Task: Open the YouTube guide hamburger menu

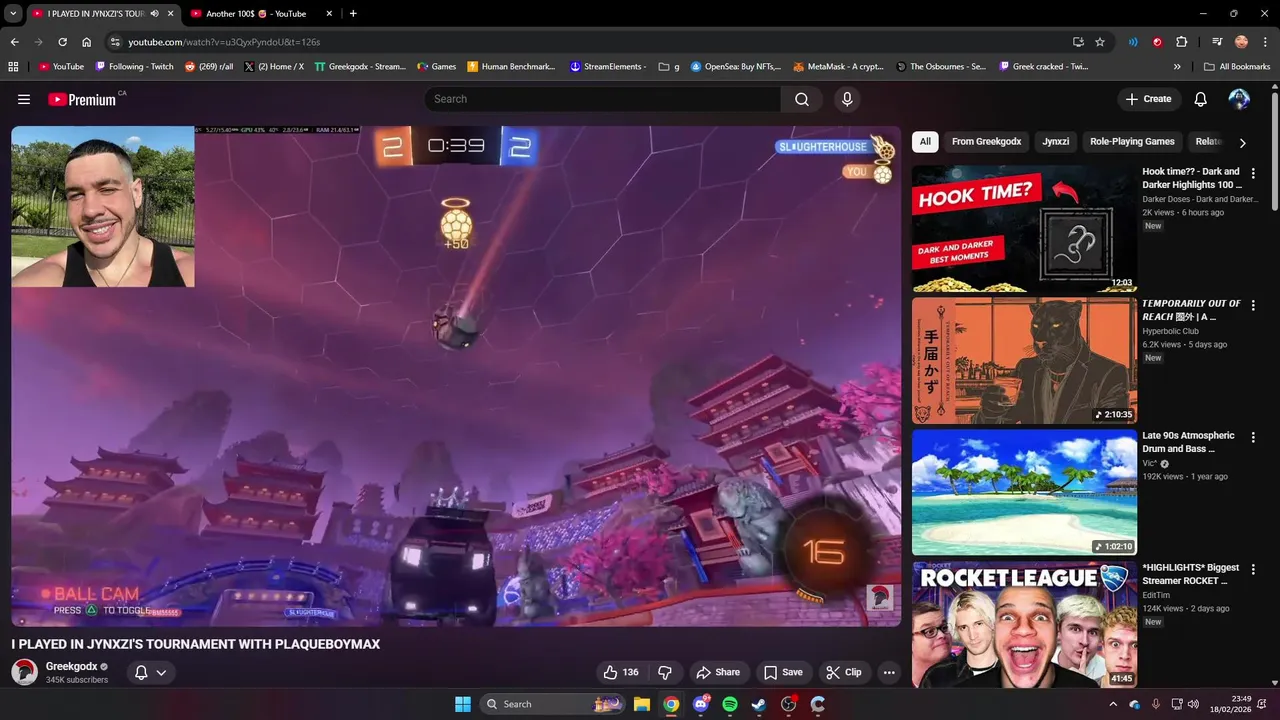Action: (24, 99)
